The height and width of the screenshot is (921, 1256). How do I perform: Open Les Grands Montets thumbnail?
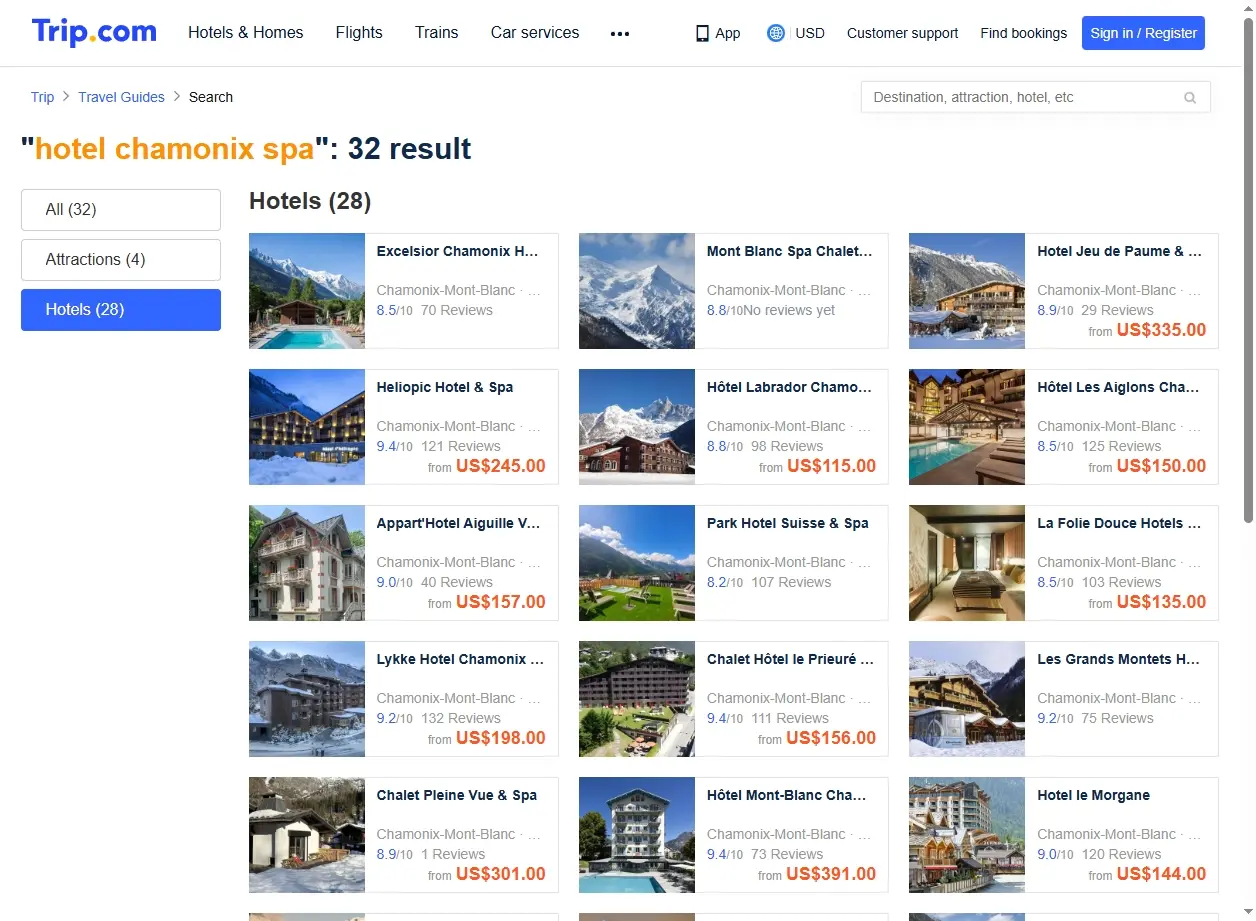click(967, 699)
